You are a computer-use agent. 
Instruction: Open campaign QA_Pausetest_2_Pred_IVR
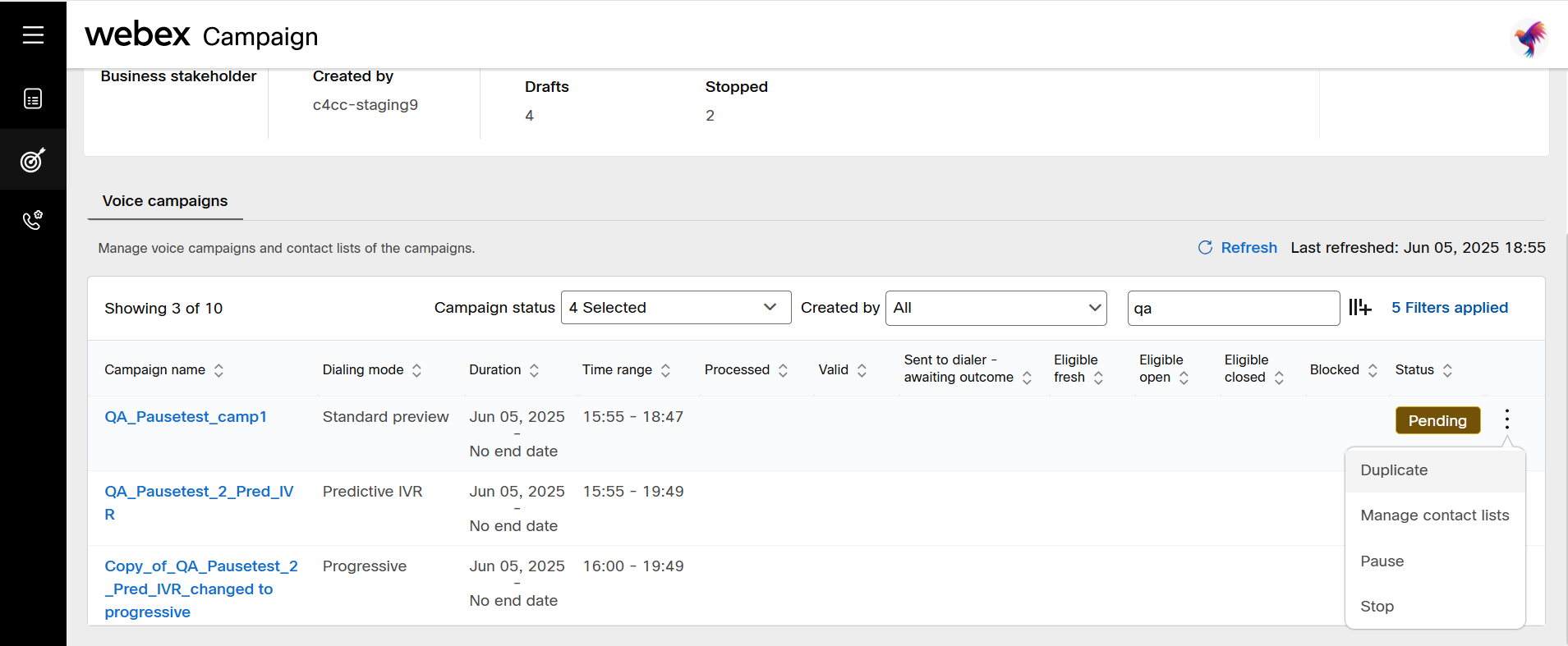click(199, 503)
